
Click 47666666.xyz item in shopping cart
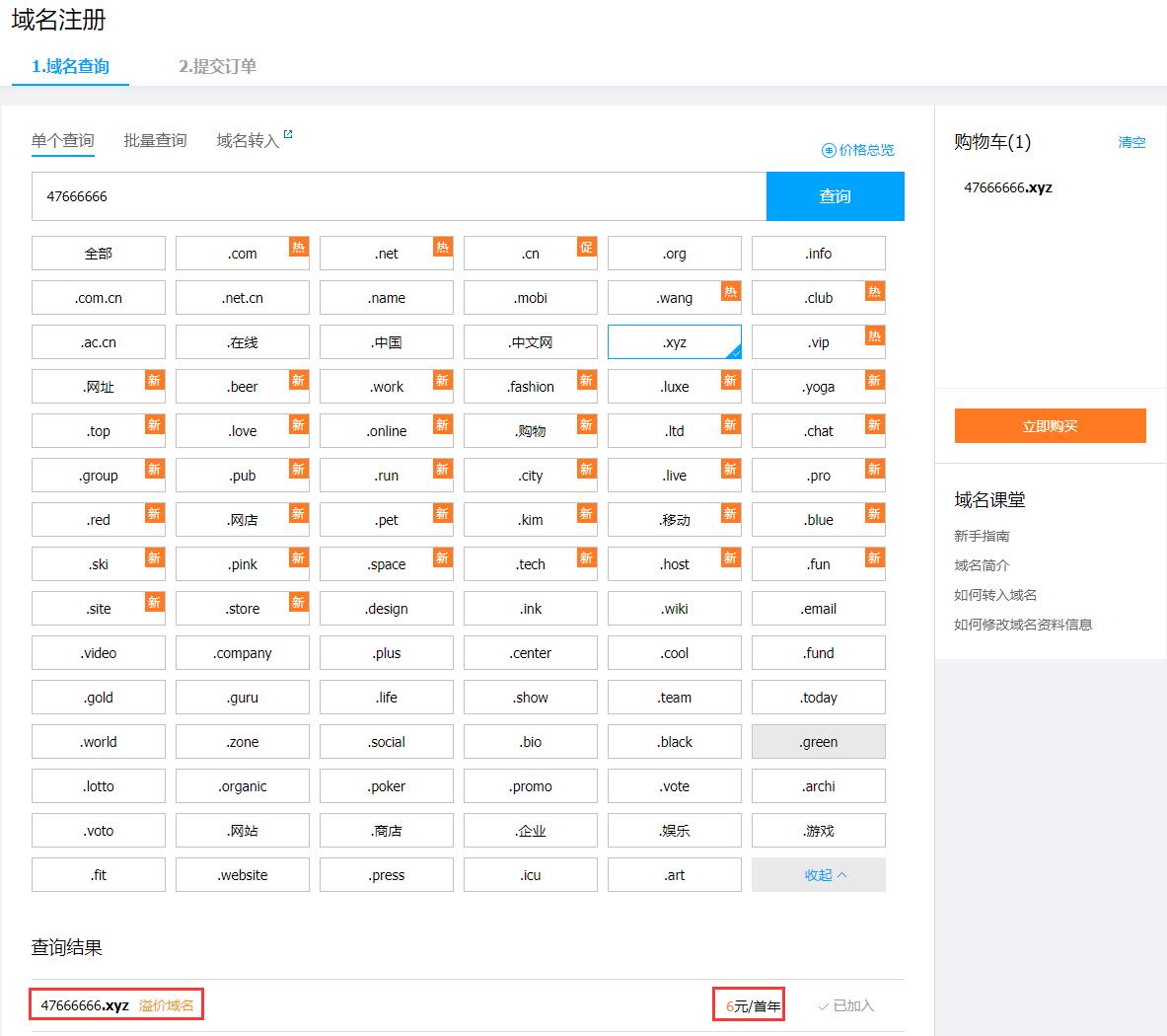click(1007, 187)
